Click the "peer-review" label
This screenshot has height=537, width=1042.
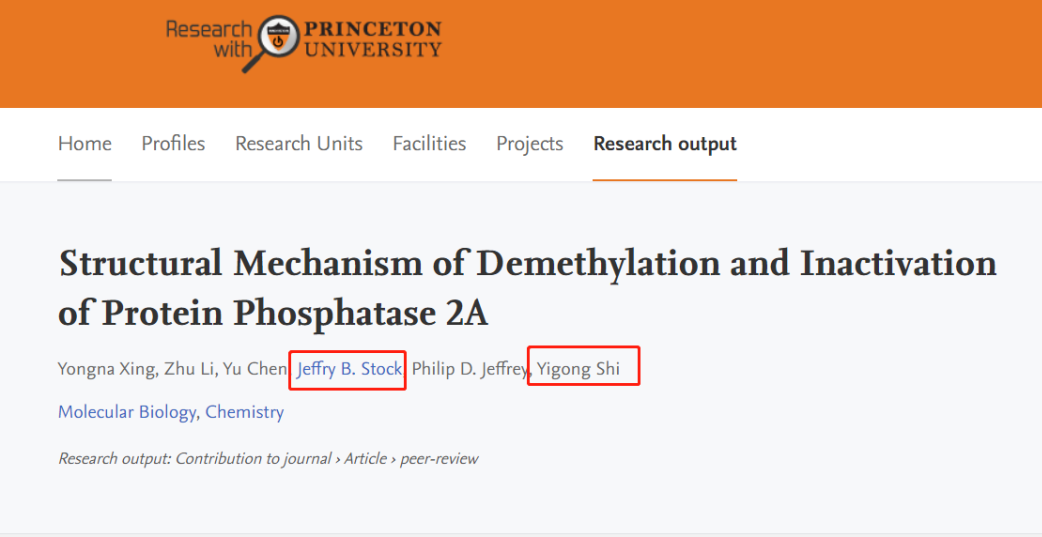tap(439, 459)
